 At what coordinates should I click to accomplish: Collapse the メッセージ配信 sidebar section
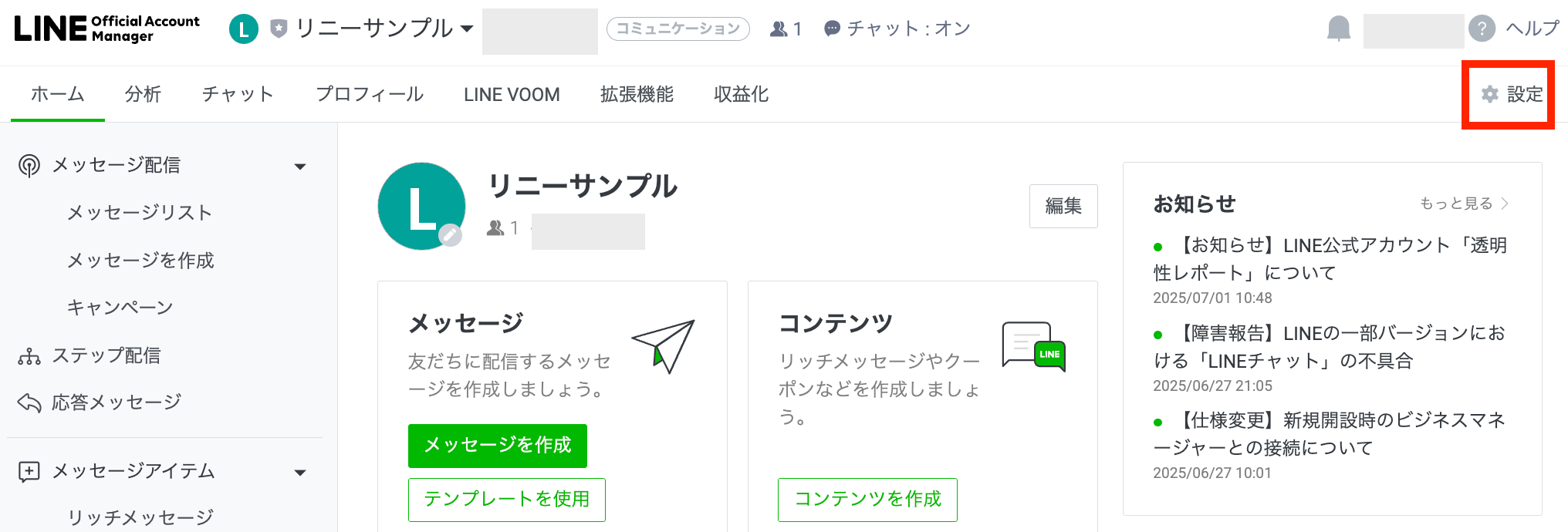coord(300,167)
